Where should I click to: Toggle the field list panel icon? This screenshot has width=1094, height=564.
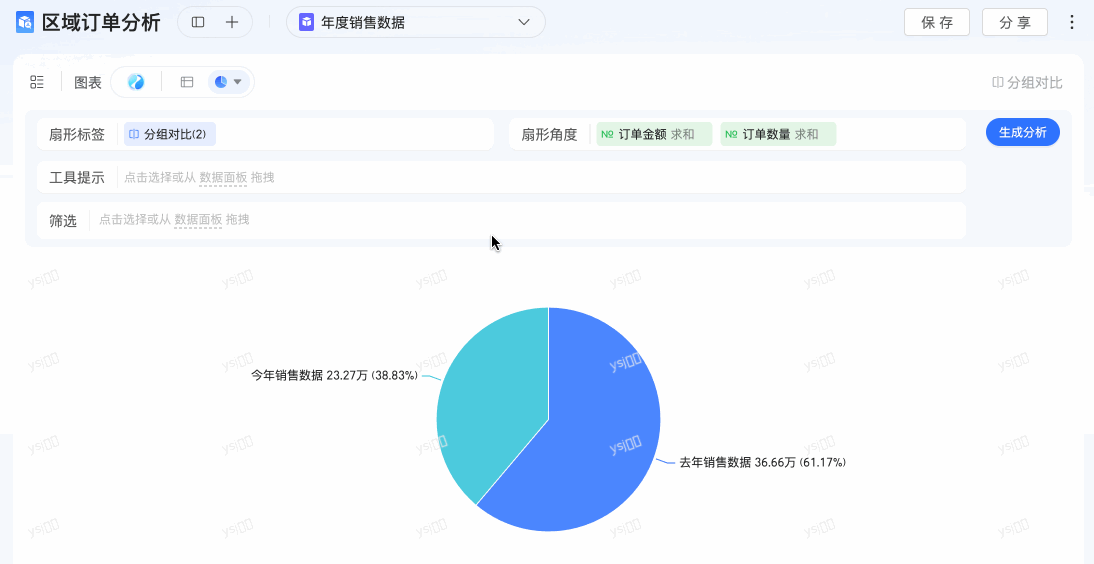(x=37, y=82)
